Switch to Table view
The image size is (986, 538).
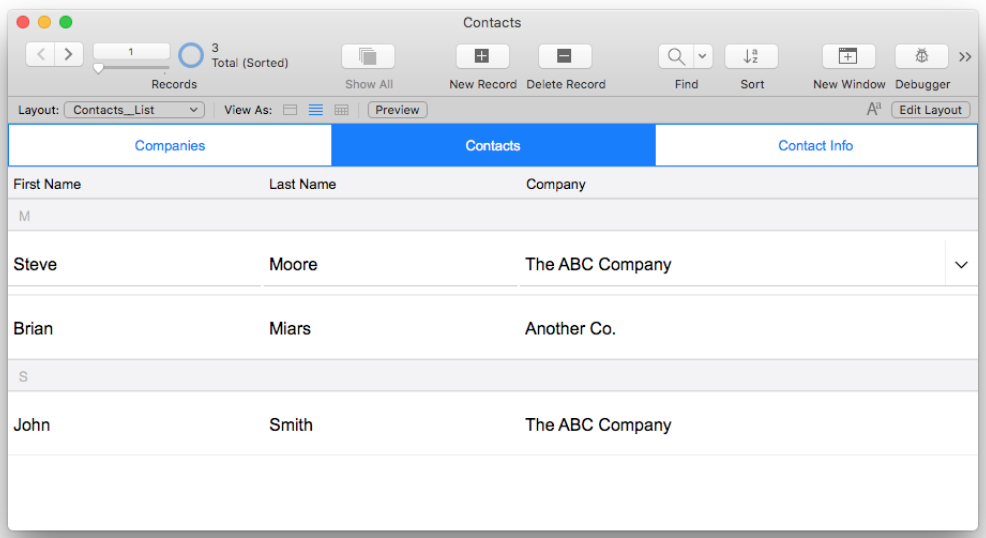click(341, 110)
